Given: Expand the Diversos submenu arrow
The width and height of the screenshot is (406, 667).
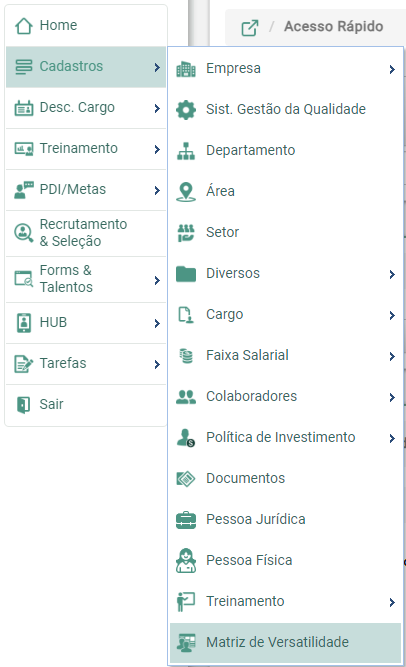Looking at the screenshot, I should tap(392, 274).
